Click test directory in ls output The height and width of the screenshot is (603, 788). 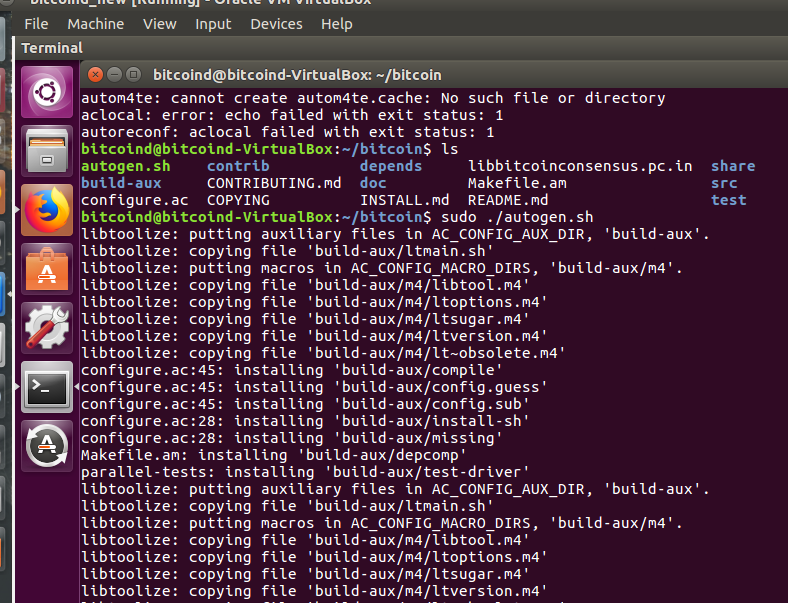pos(728,200)
